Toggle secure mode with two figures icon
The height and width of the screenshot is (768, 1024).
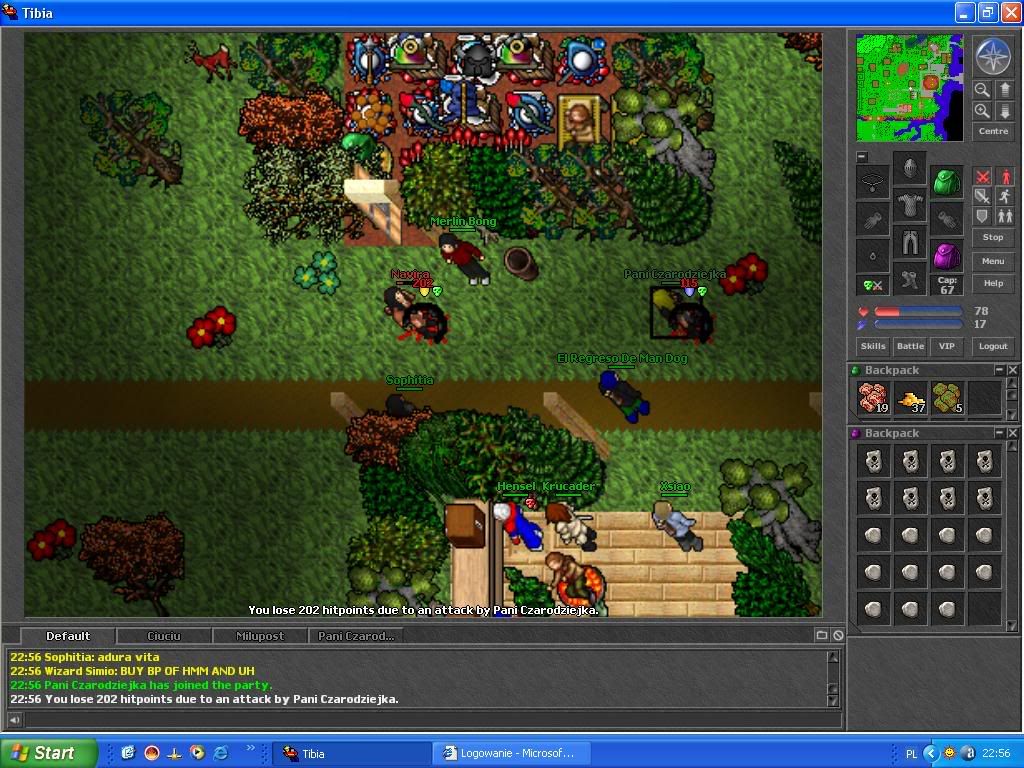point(1005,216)
